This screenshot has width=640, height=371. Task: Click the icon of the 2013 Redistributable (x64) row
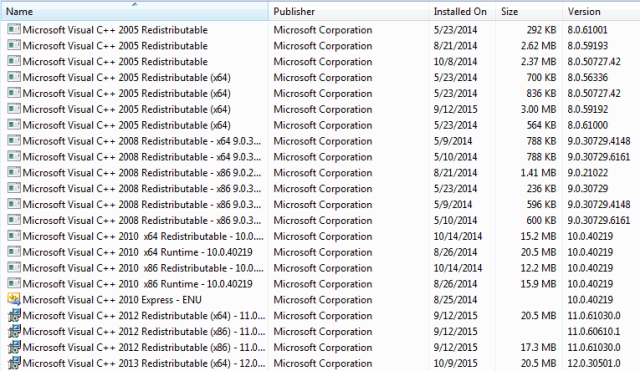[14, 363]
